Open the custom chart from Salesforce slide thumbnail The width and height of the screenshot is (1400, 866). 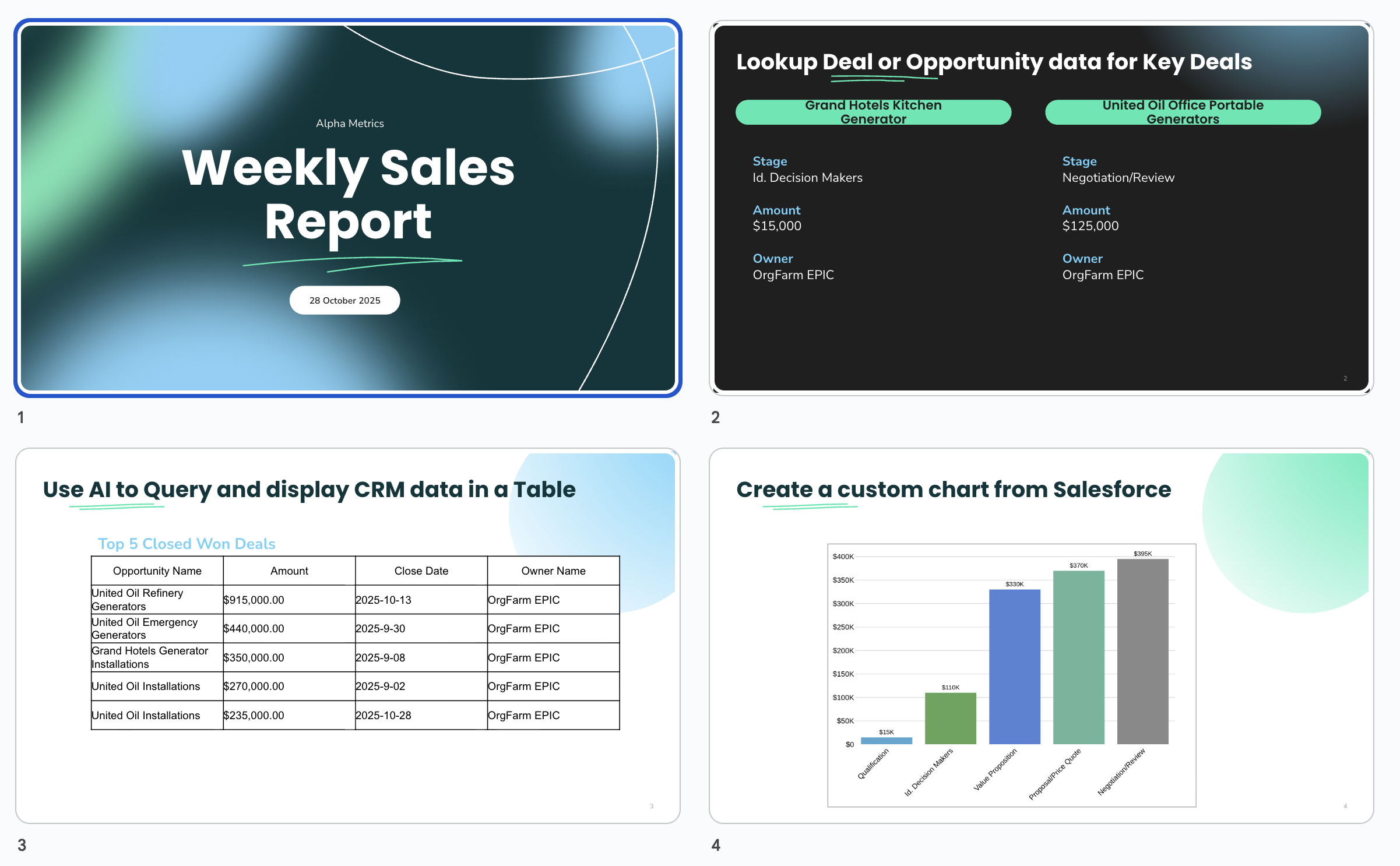coord(1041,636)
